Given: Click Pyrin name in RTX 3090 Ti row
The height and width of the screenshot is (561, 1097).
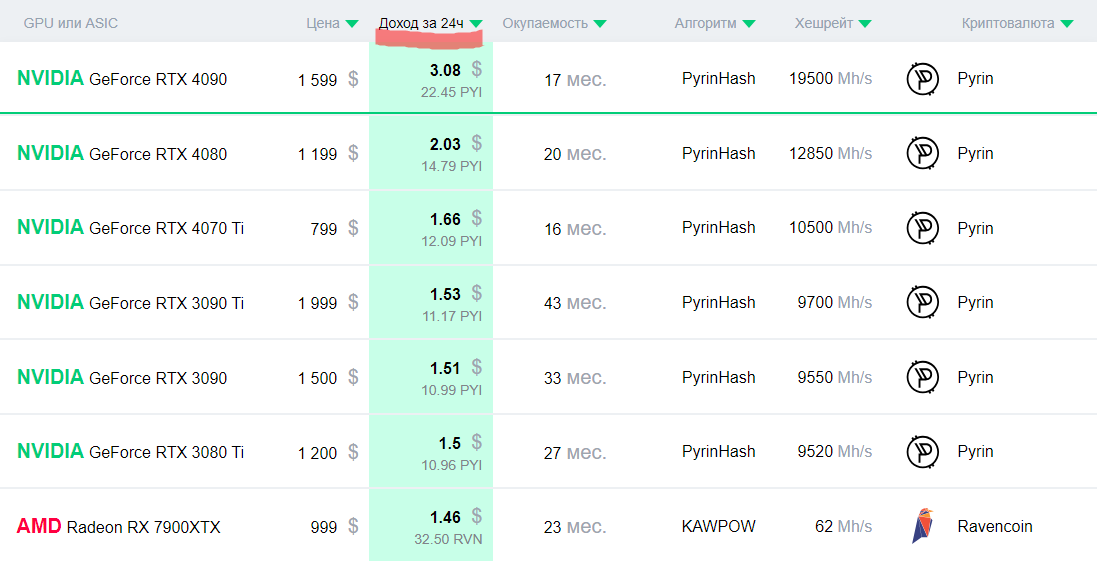Looking at the screenshot, I should 975,302.
